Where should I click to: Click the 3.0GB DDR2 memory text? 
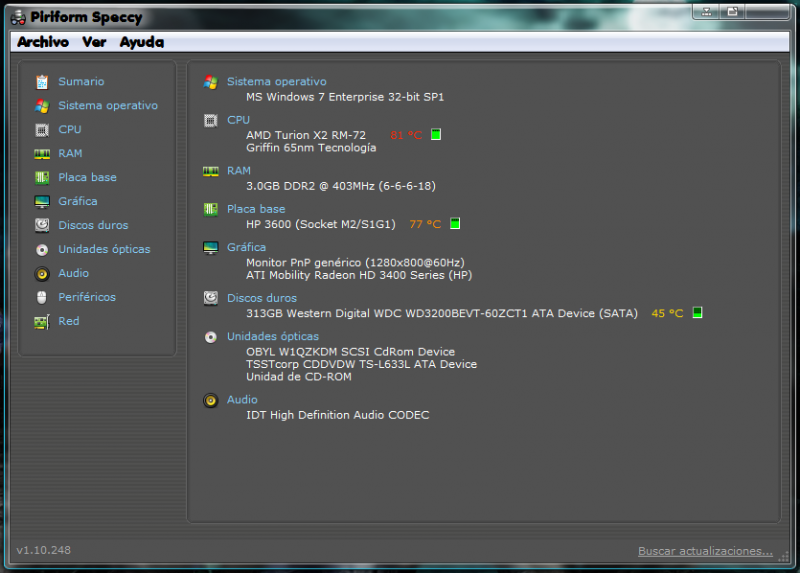coord(341,186)
